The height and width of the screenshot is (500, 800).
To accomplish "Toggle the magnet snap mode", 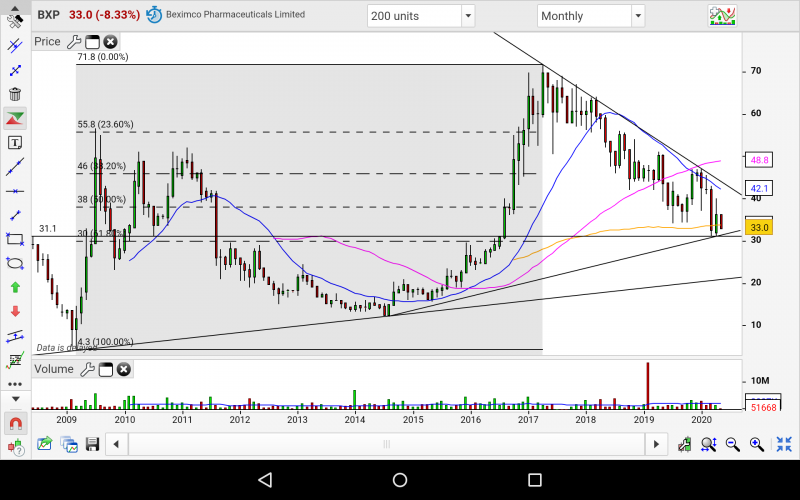I will (15, 424).
